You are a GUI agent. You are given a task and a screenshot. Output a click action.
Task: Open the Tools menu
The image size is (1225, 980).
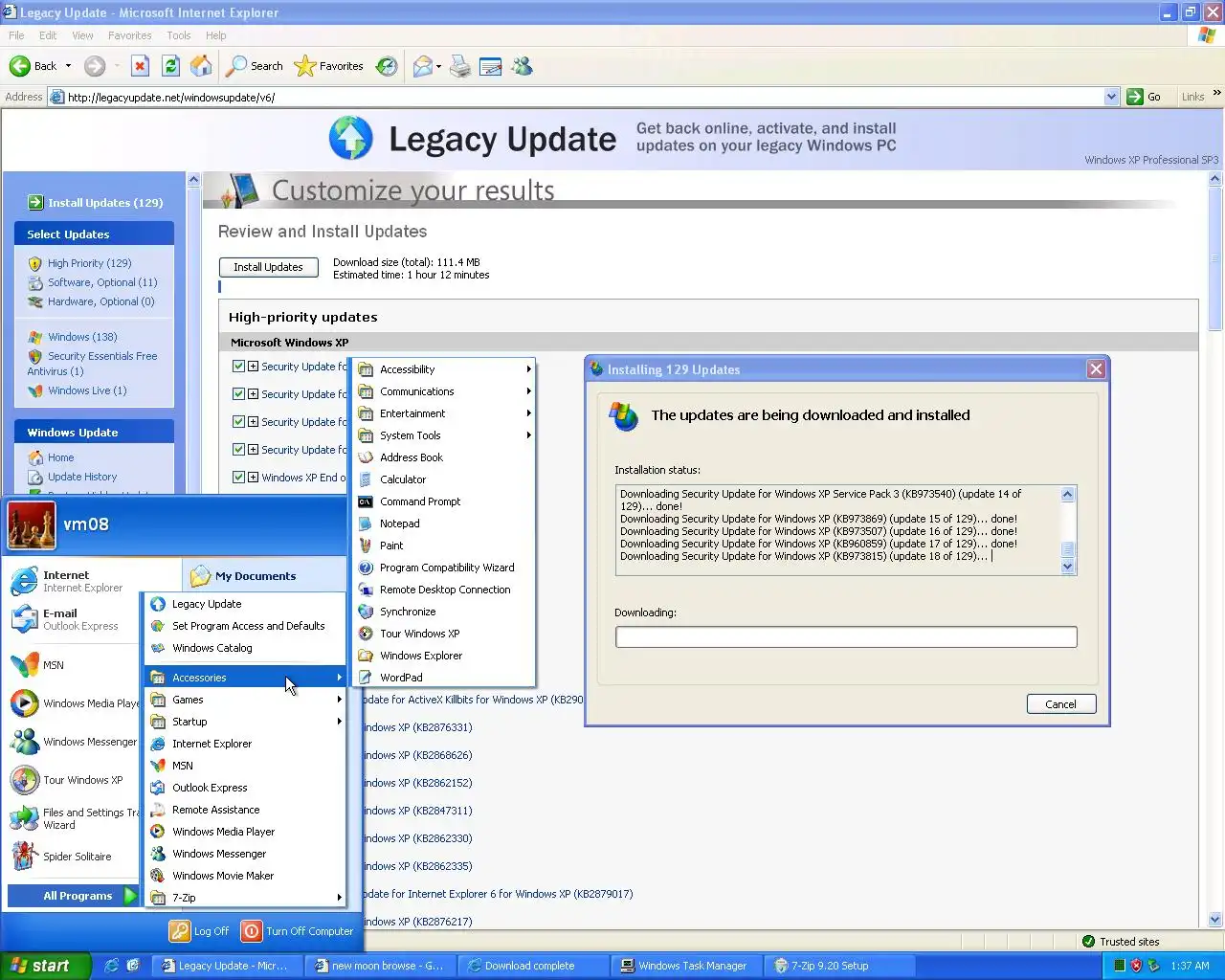179,35
